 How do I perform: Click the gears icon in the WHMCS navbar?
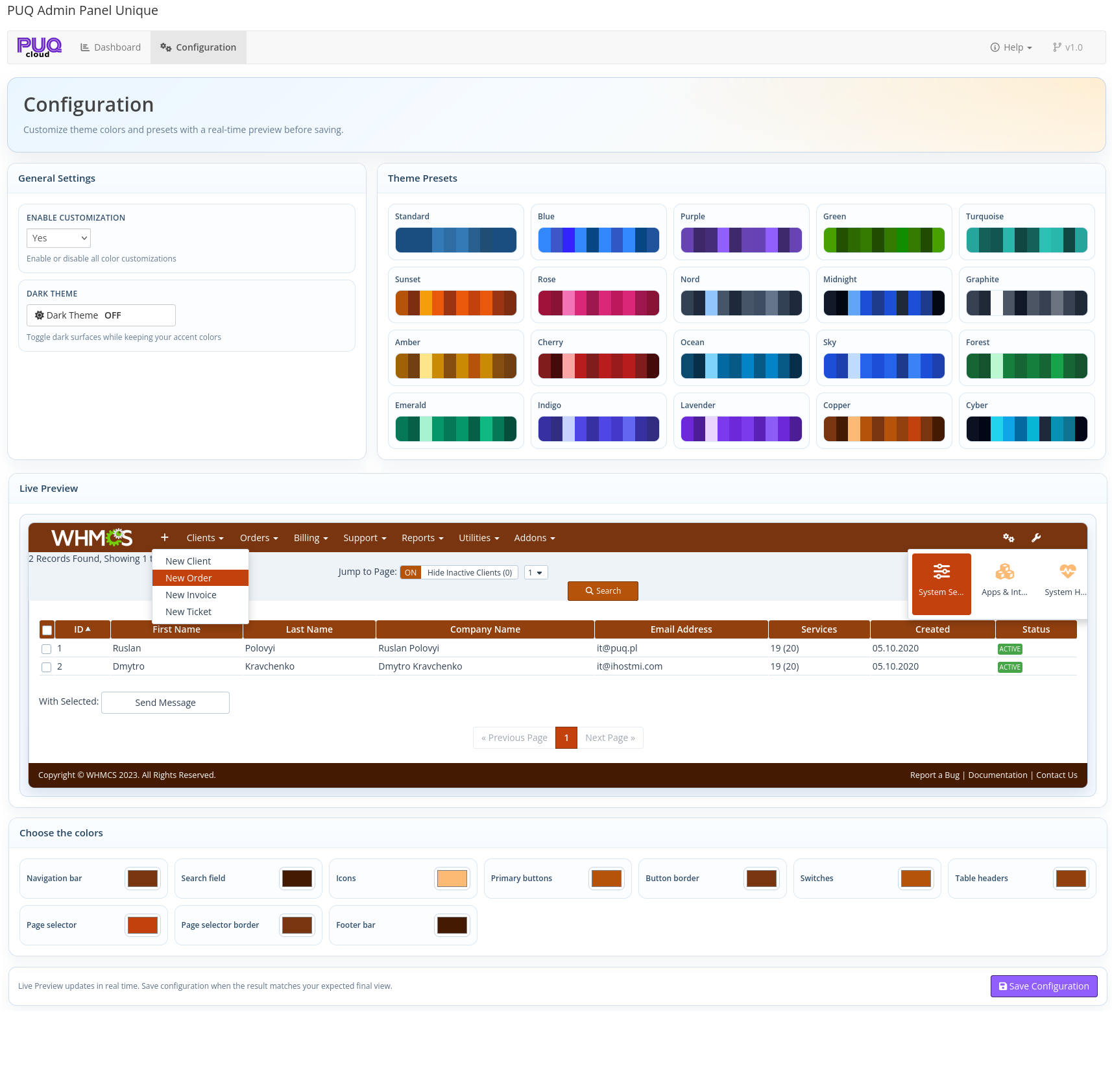click(x=1008, y=537)
